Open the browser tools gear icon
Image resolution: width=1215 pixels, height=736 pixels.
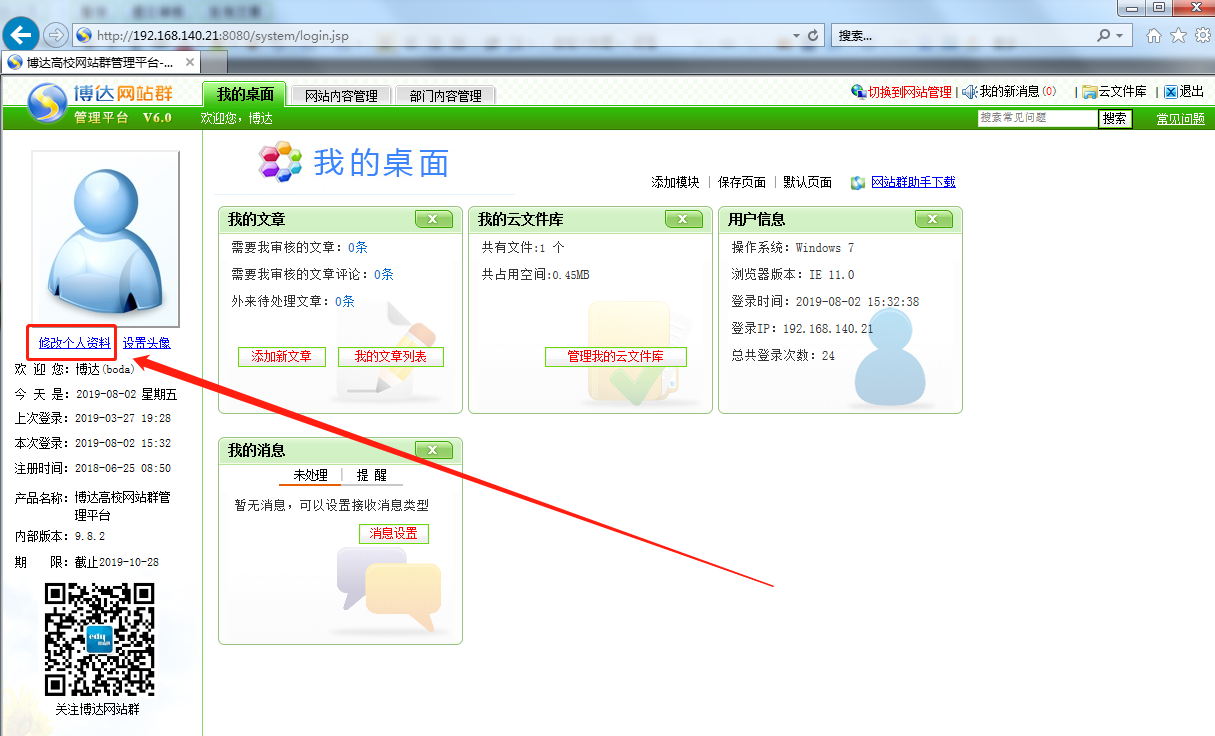click(x=1202, y=36)
